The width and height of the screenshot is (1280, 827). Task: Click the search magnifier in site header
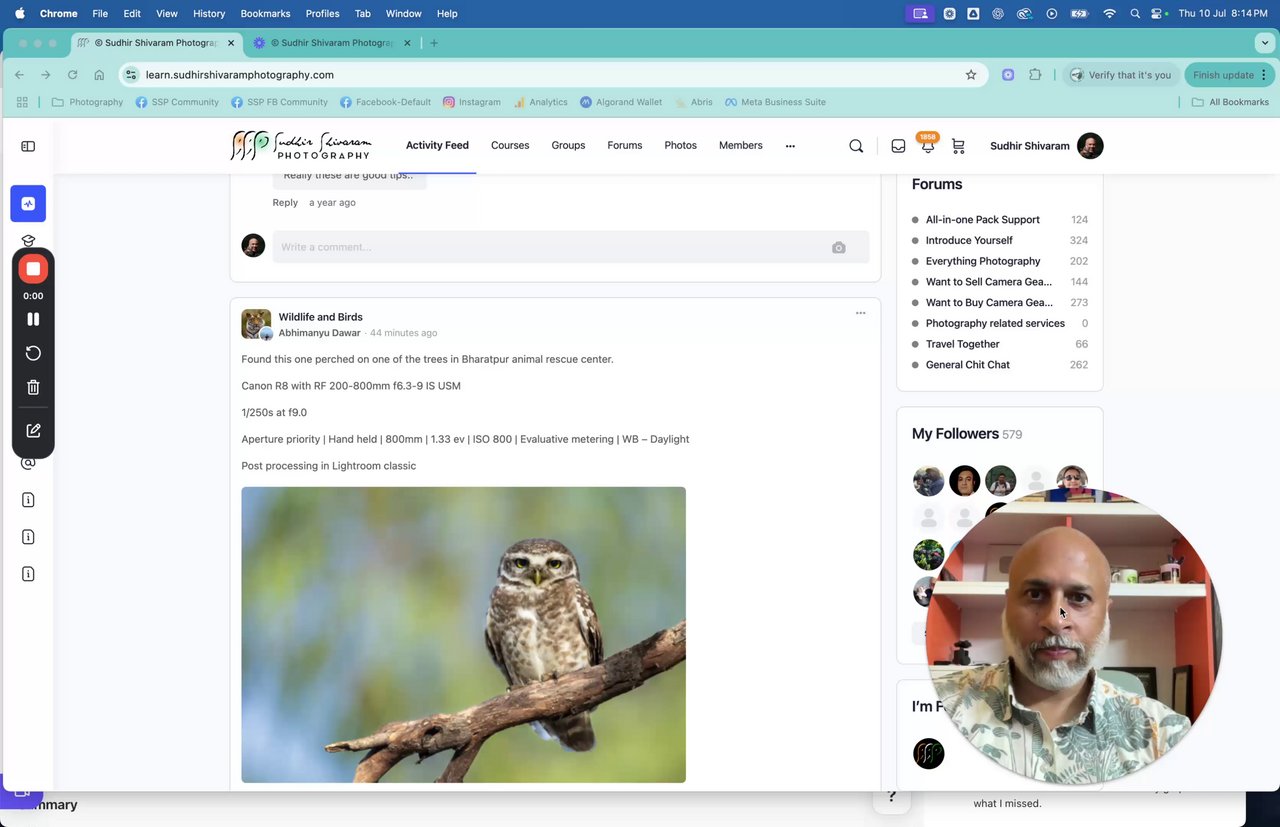[856, 146]
